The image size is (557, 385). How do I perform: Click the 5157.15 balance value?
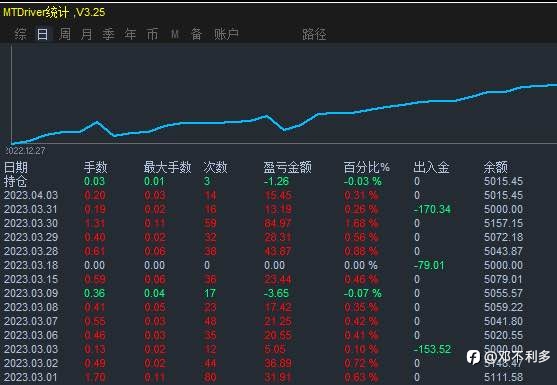pos(503,223)
